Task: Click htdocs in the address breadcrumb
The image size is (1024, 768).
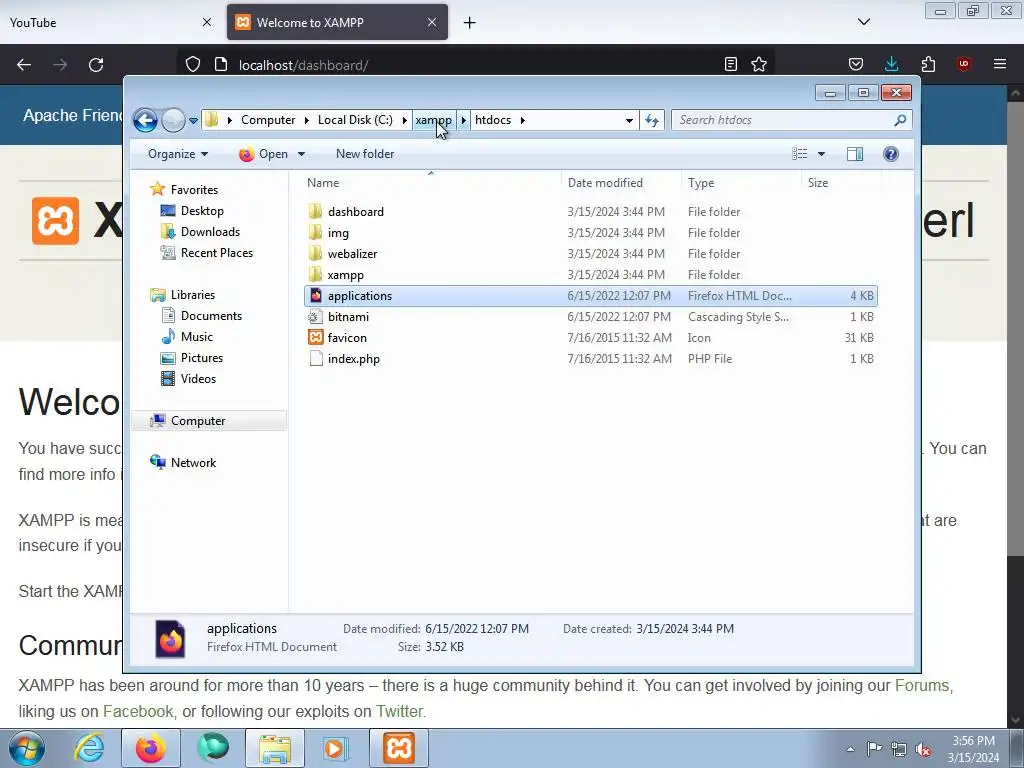Action: click(493, 120)
